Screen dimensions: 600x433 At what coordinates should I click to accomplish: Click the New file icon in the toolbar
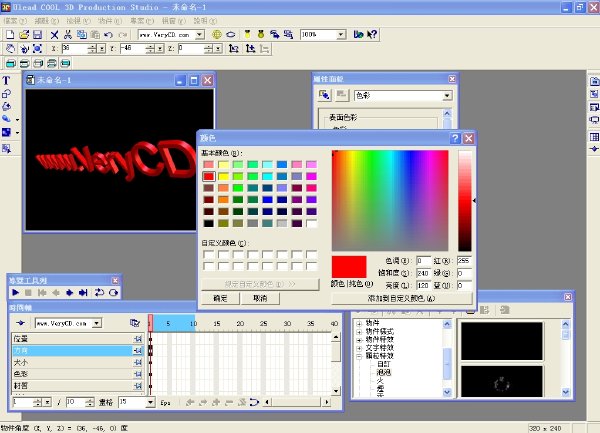(10, 35)
